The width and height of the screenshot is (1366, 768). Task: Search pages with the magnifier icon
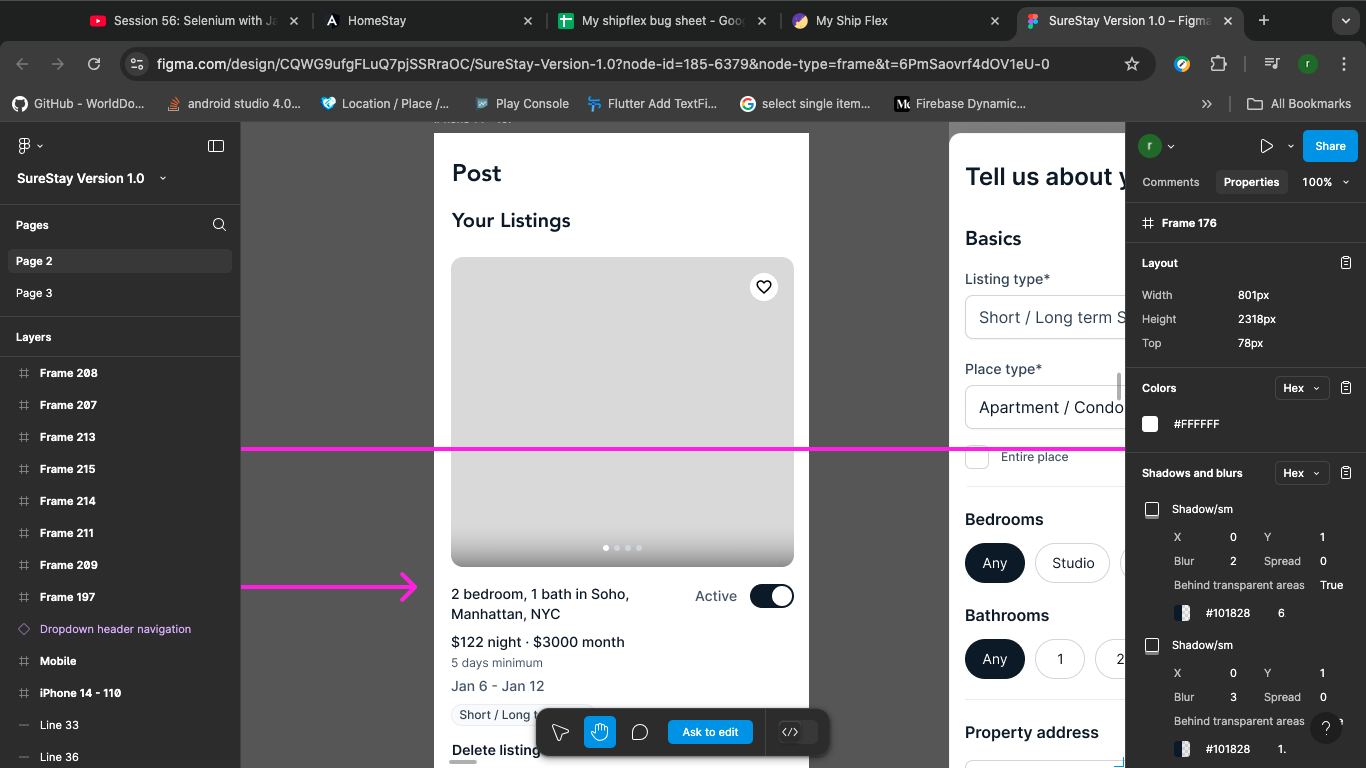219,225
